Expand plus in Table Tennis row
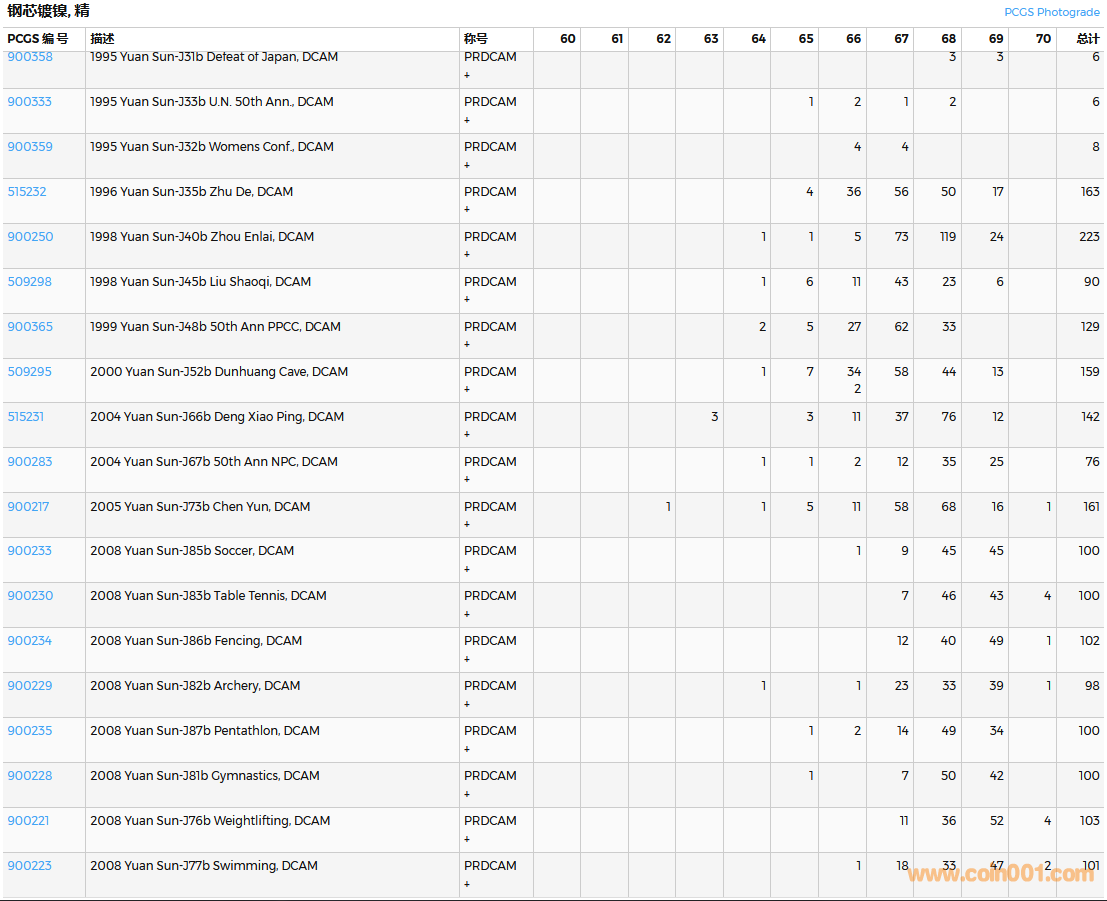The image size is (1107, 901). click(467, 614)
